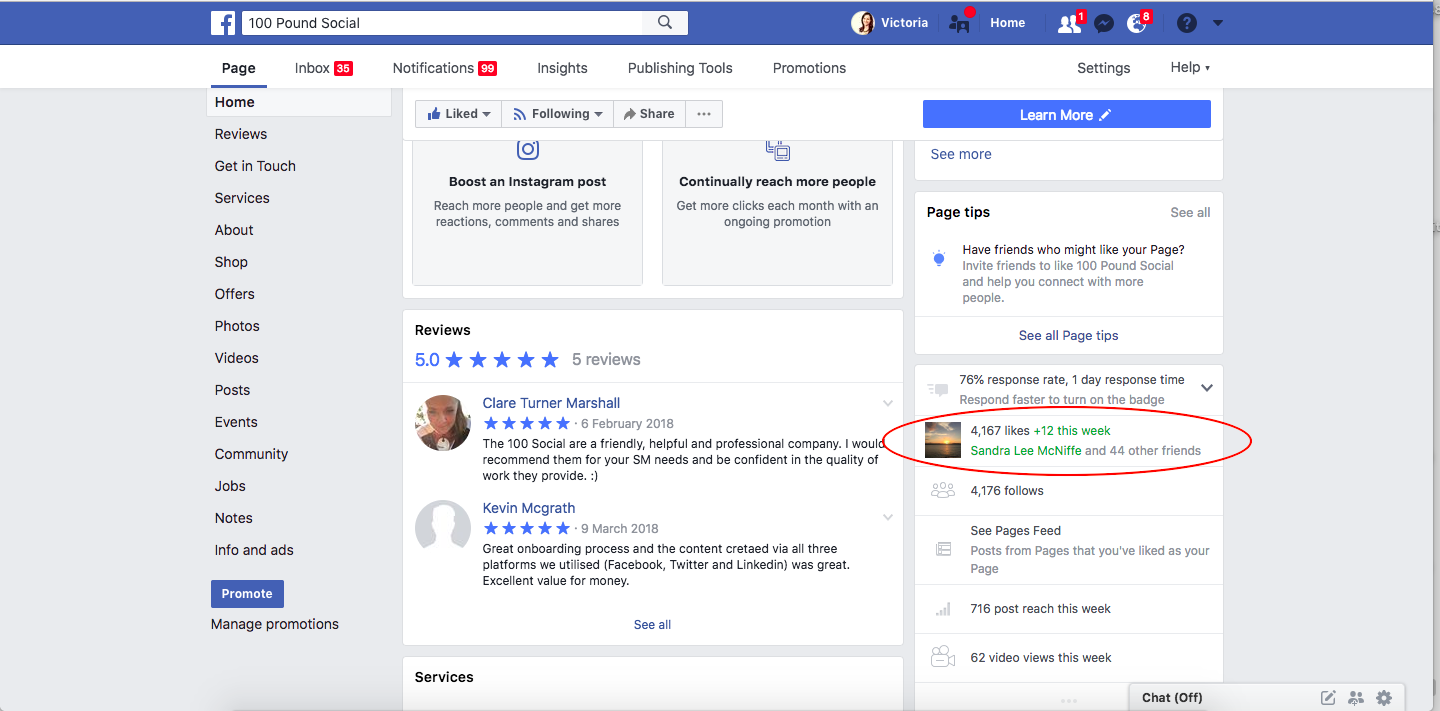Select Shop in the sidebar
The image size is (1440, 711).
(231, 262)
